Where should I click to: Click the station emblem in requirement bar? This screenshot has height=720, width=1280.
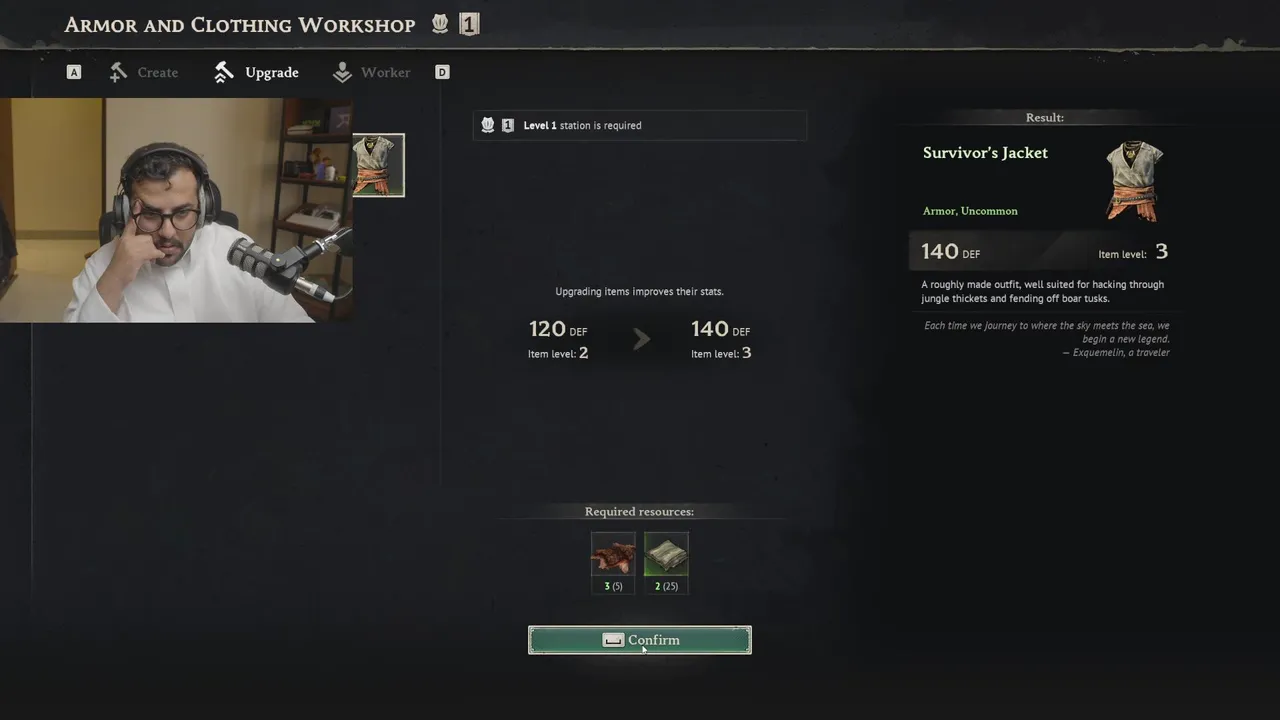pos(488,125)
